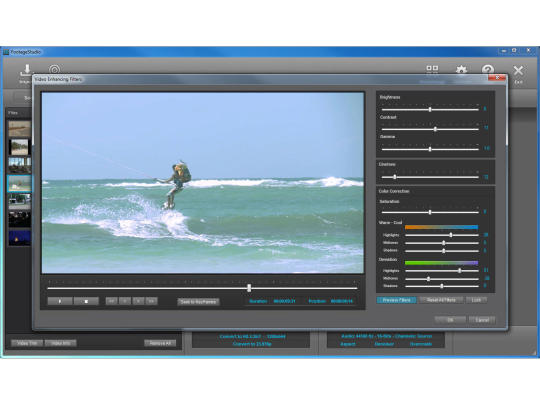Click Shadows slider under green-purple gradient
The image size is (540, 405).
coord(442,286)
